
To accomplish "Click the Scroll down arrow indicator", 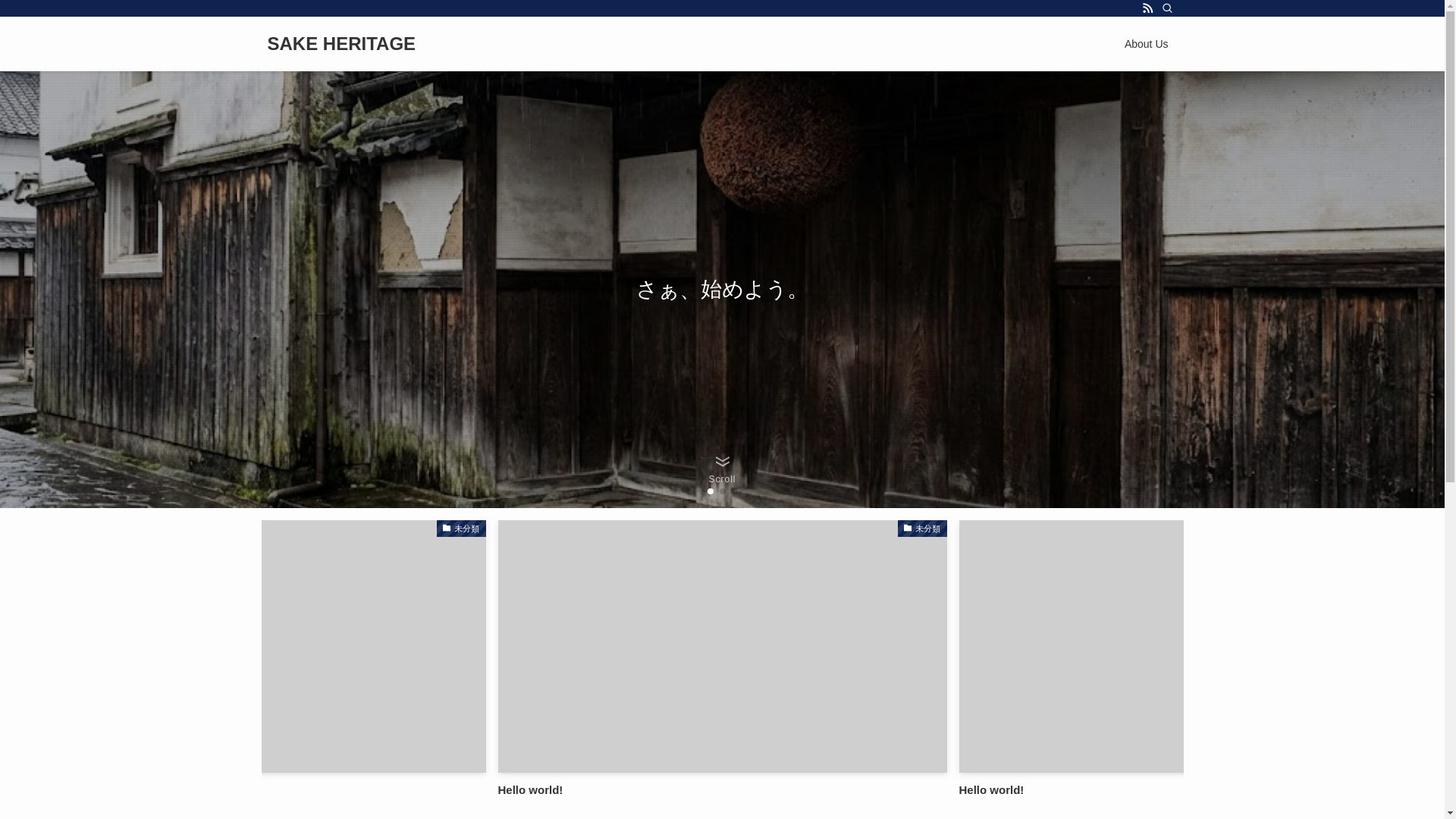I will click(722, 469).
